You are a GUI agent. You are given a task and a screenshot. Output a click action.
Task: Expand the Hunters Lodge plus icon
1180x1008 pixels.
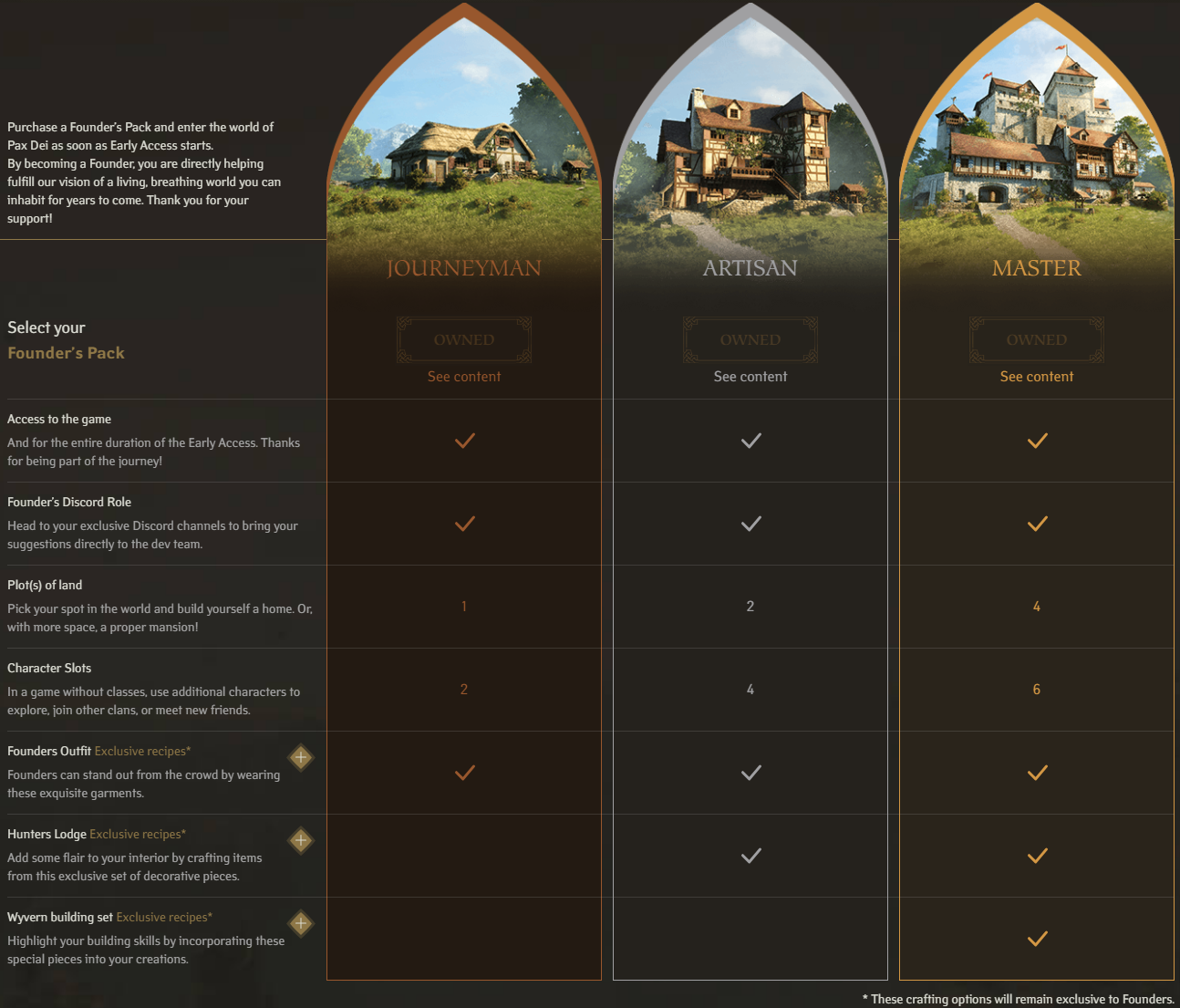click(301, 840)
